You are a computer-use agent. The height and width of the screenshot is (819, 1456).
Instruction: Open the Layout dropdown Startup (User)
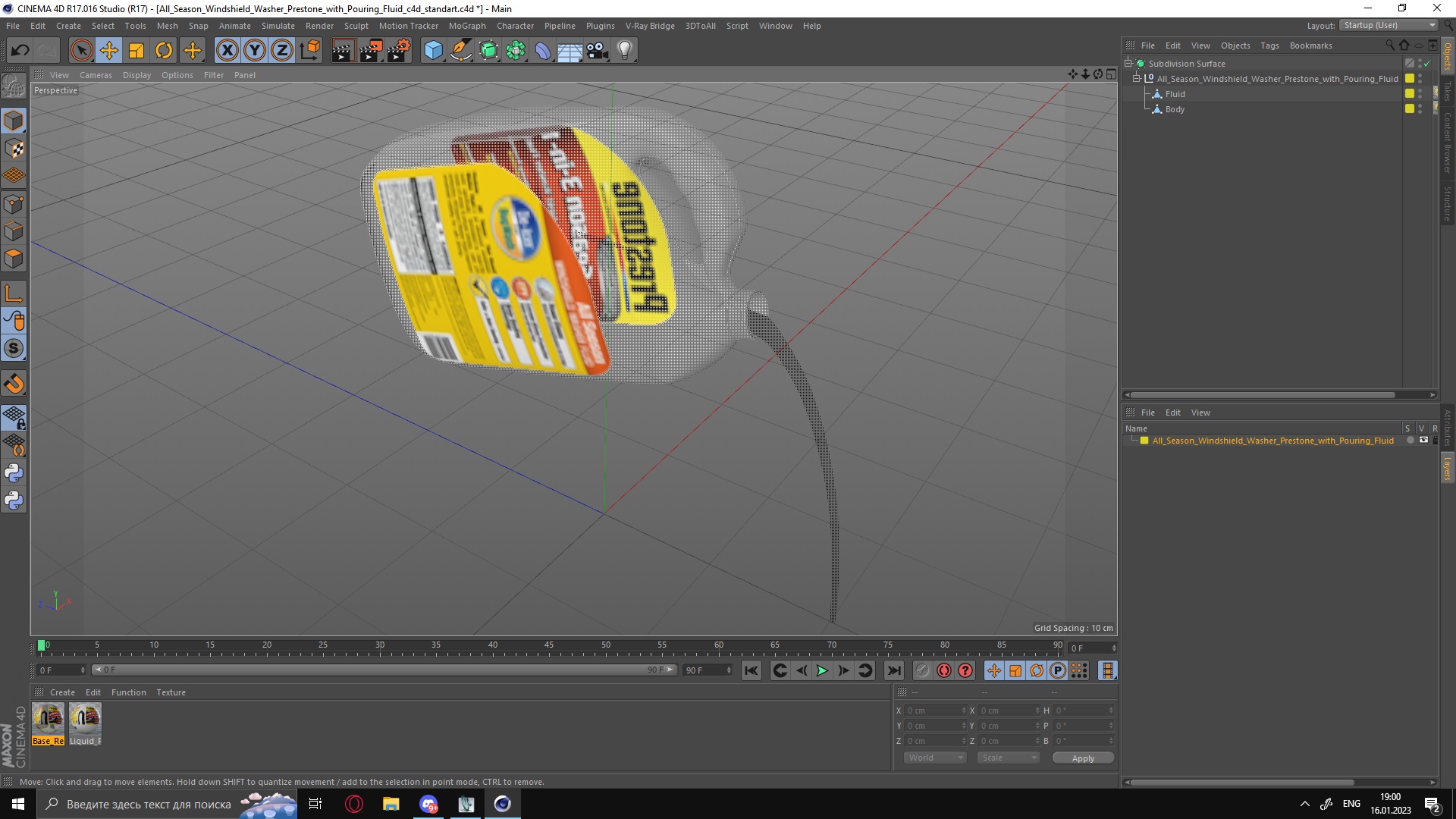(x=1389, y=25)
